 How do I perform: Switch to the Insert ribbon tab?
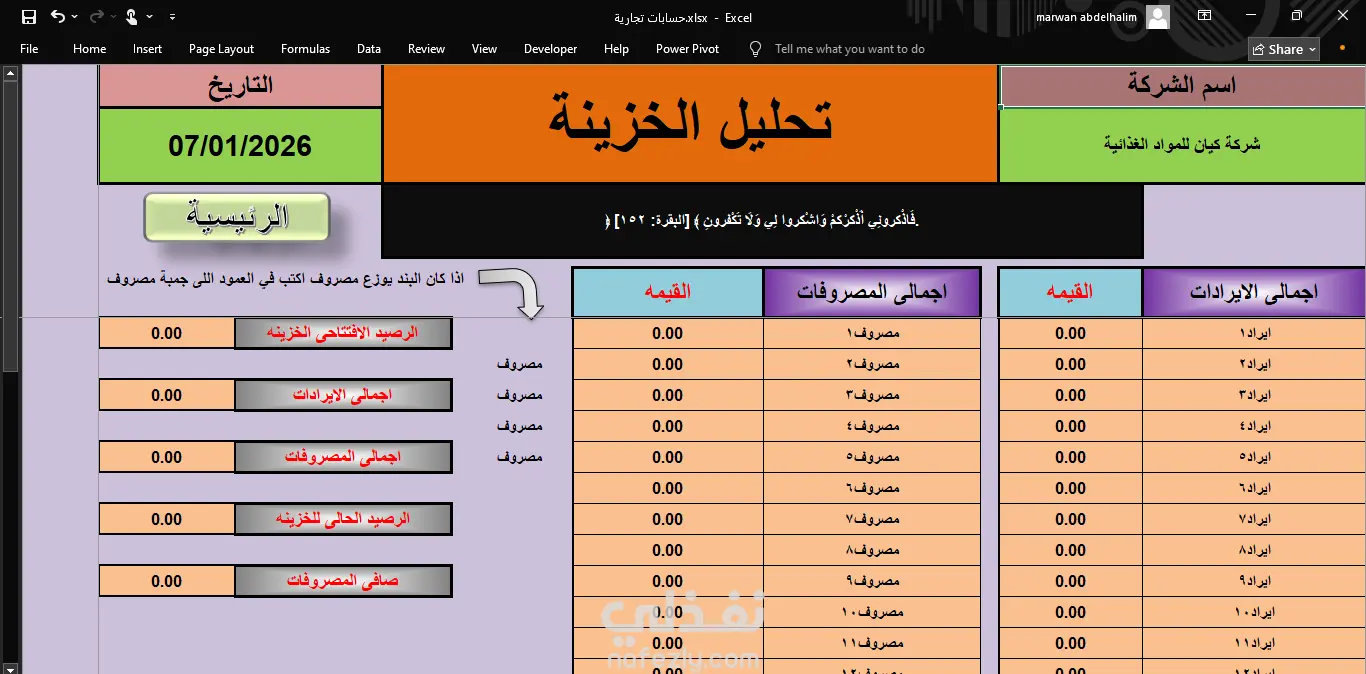click(147, 49)
